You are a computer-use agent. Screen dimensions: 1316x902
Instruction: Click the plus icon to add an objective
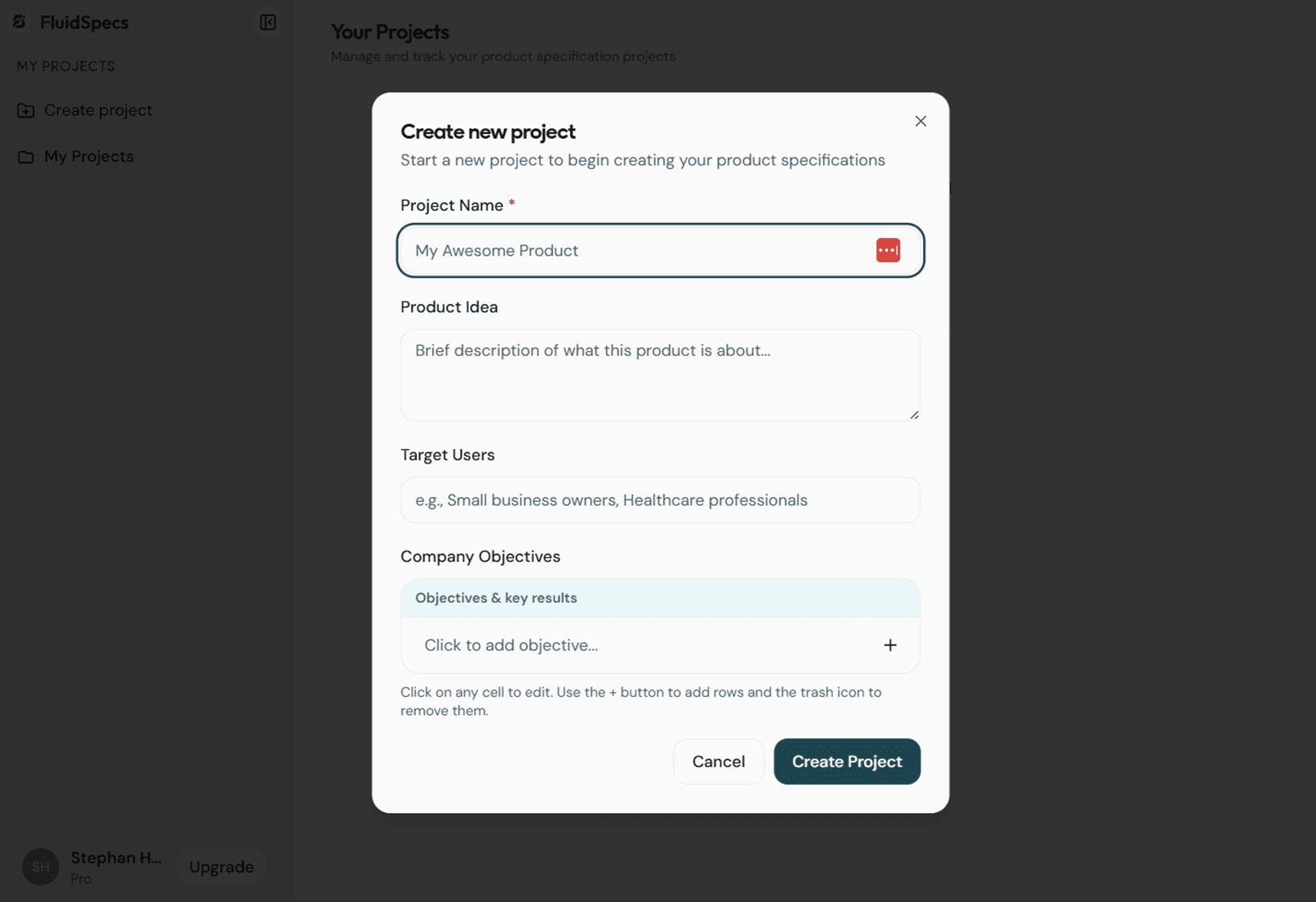(x=890, y=645)
